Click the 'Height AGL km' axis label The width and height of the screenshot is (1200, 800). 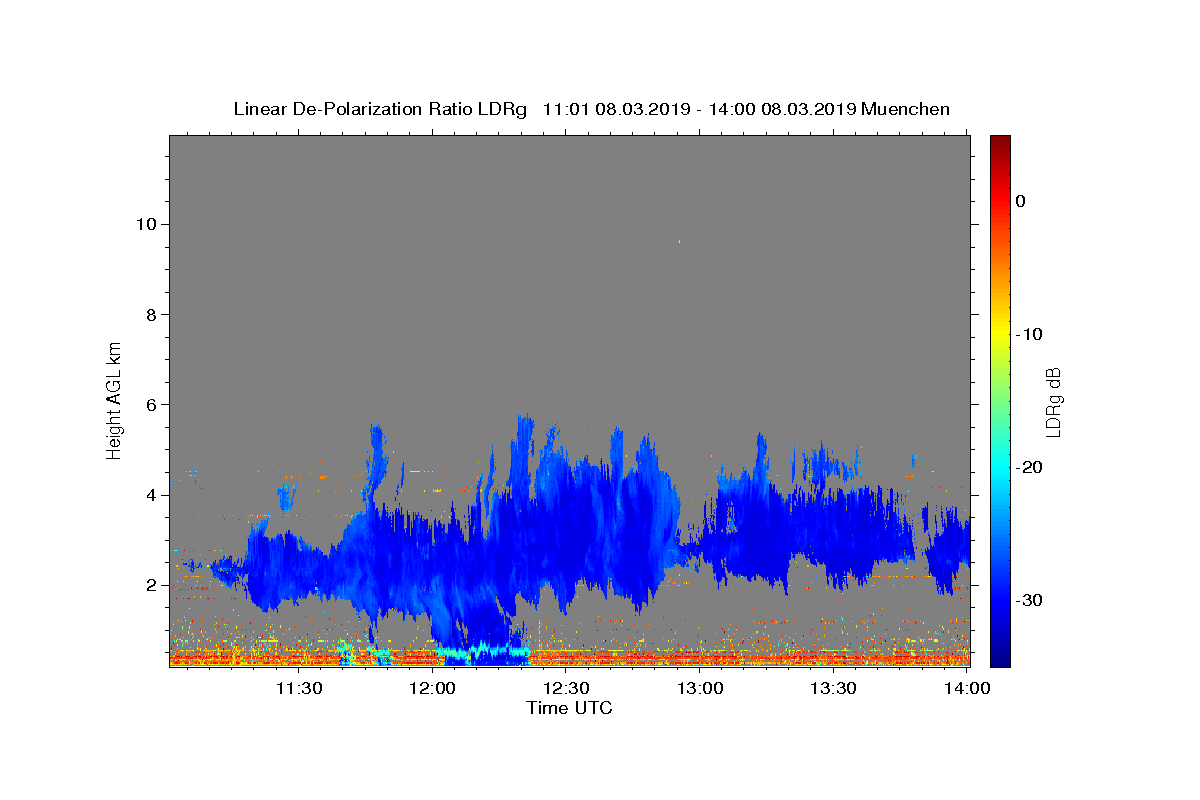[114, 400]
